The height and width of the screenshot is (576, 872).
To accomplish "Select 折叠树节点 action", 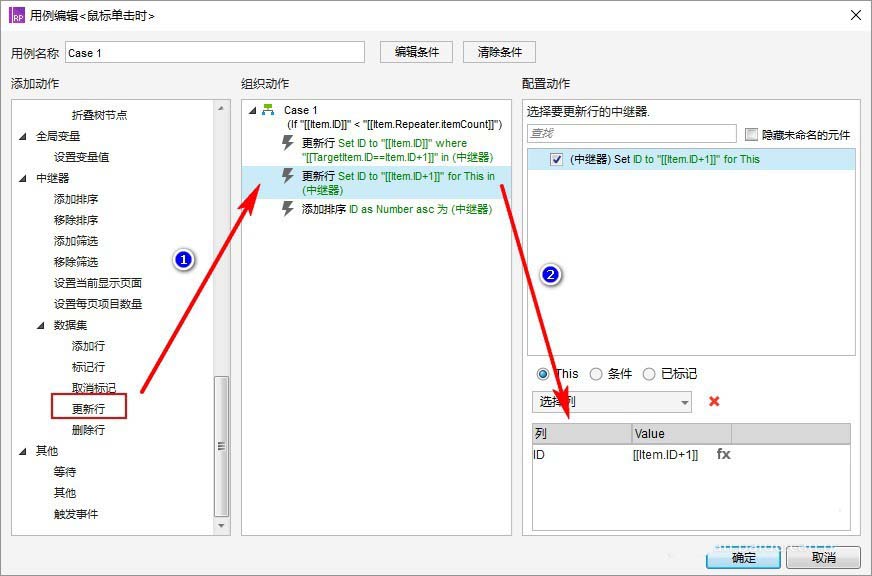I will (x=100, y=115).
